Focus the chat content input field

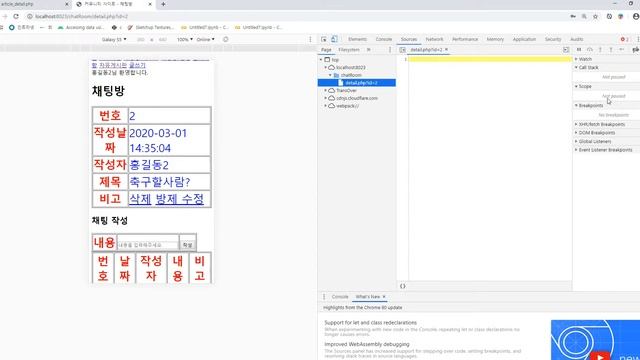pyautogui.click(x=148, y=245)
